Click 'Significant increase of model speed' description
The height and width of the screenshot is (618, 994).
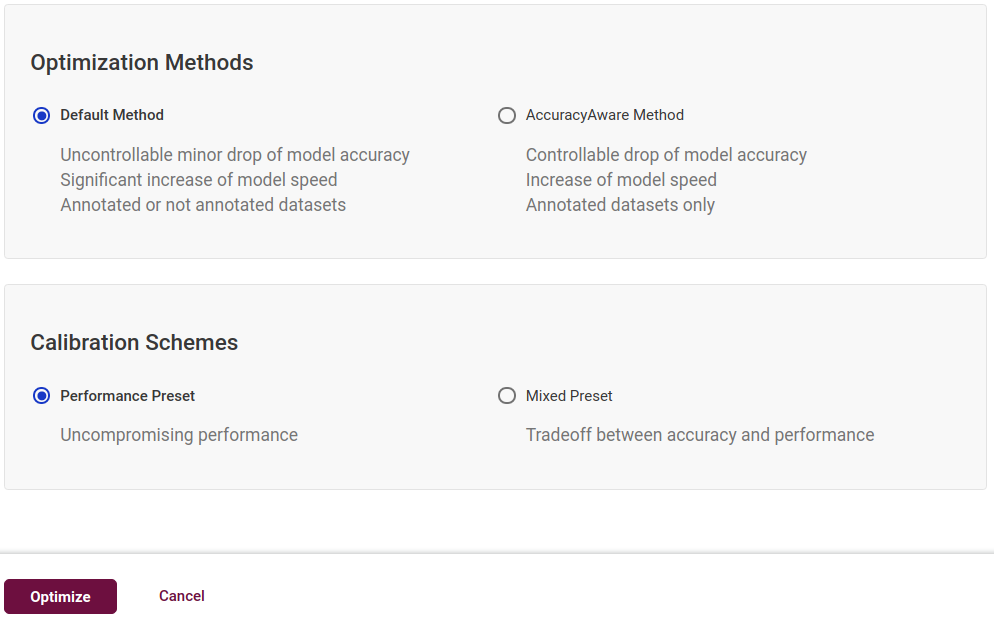coord(199,180)
